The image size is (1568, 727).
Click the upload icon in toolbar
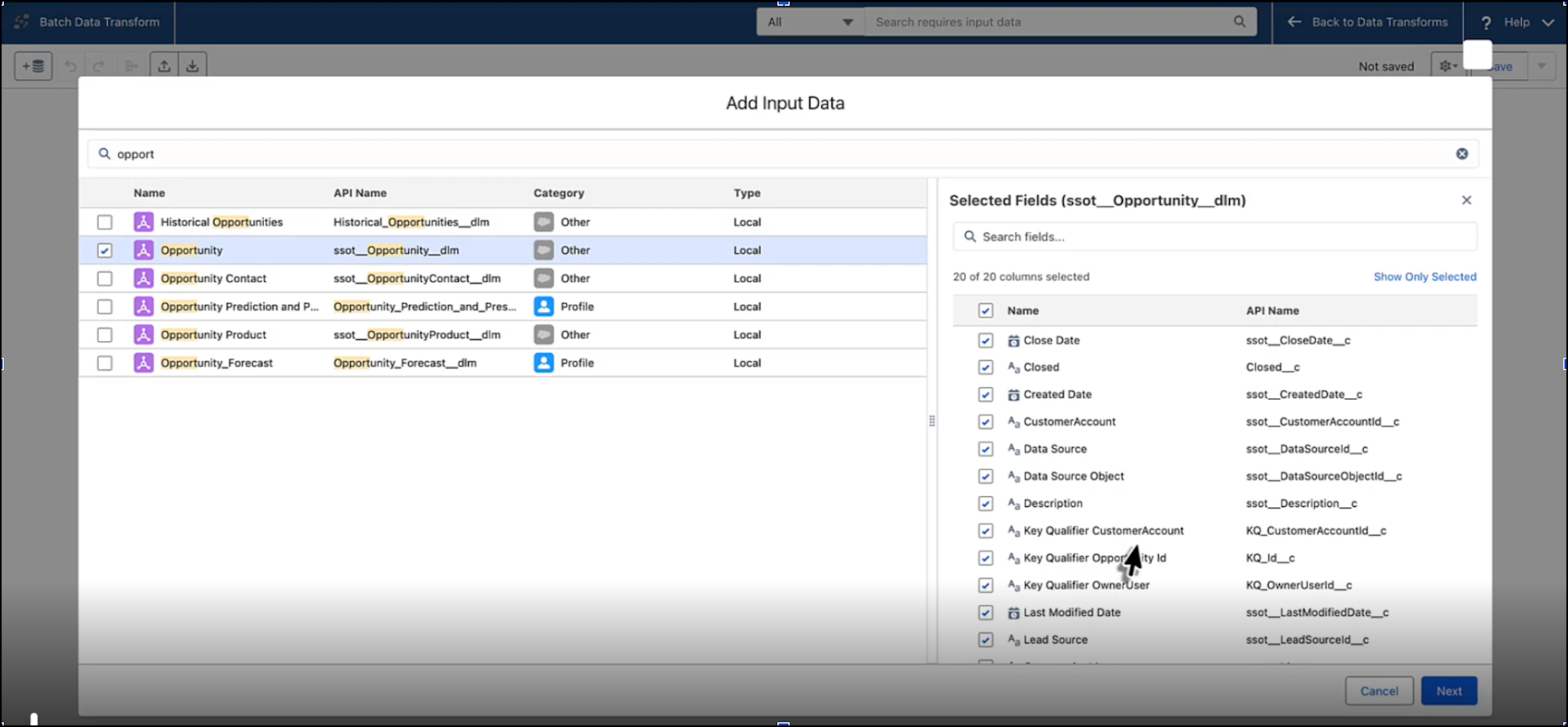(164, 66)
